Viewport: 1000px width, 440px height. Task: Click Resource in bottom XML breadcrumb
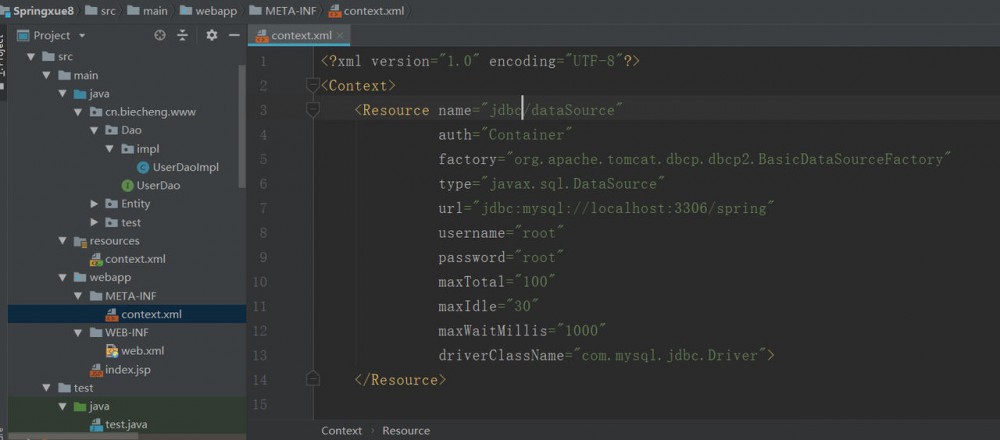click(406, 431)
